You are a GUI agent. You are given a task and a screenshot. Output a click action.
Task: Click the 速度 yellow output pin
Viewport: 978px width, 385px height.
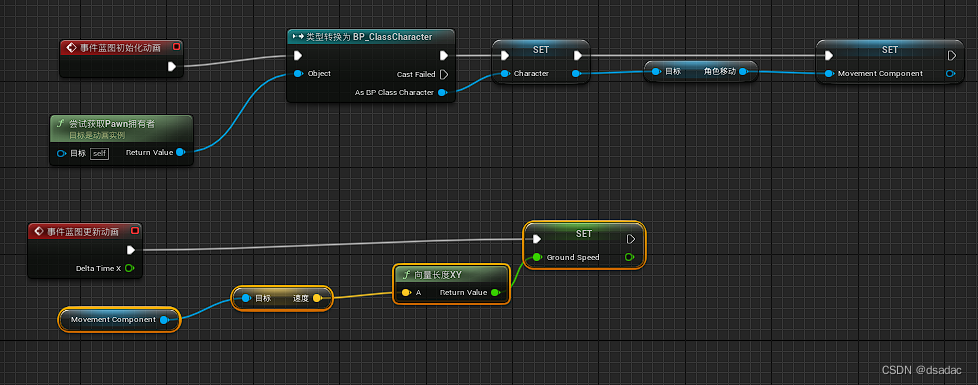click(x=317, y=298)
